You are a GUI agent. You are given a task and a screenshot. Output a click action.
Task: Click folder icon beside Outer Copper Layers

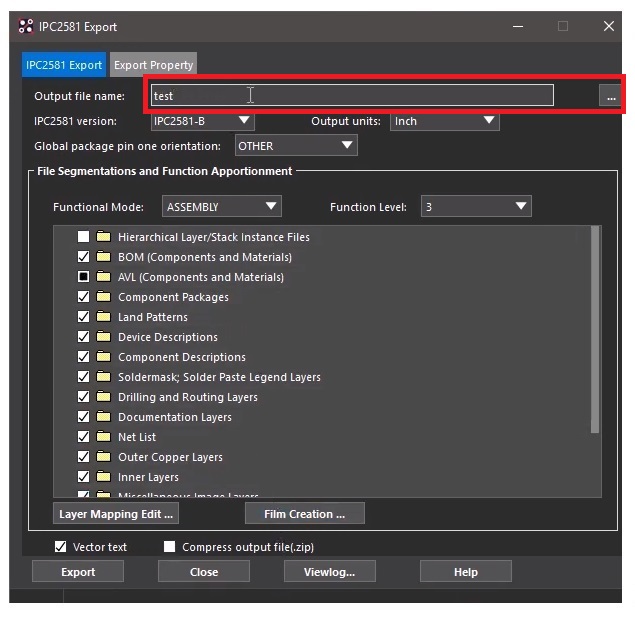[x=103, y=456]
